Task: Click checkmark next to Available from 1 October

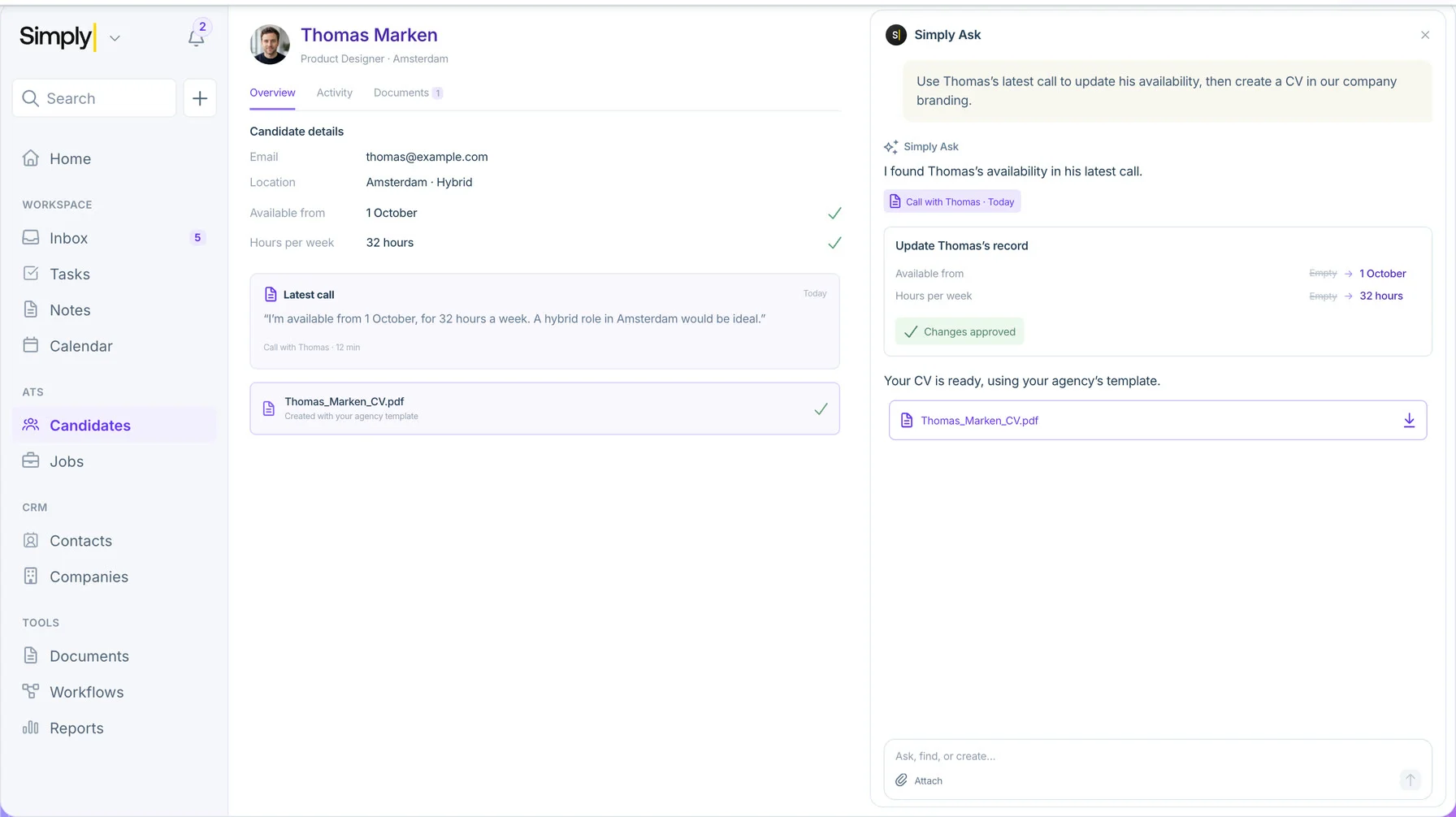Action: (834, 213)
